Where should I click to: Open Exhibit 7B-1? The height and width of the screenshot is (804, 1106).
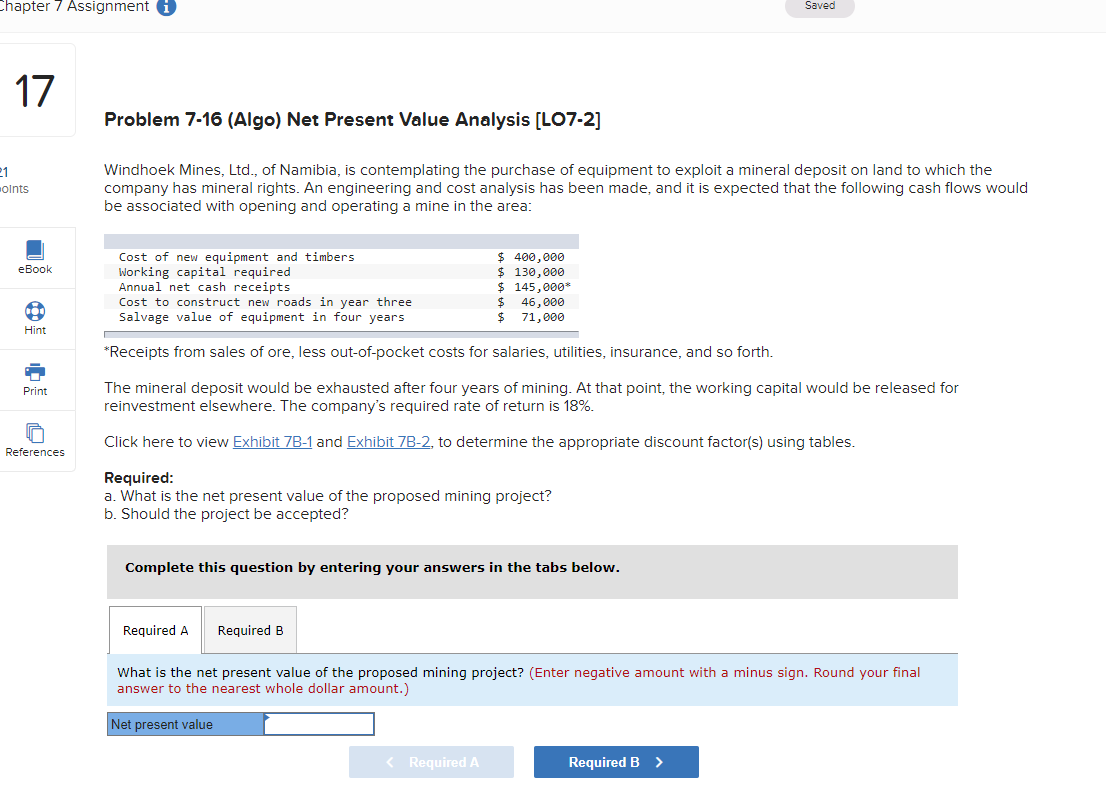(x=272, y=441)
